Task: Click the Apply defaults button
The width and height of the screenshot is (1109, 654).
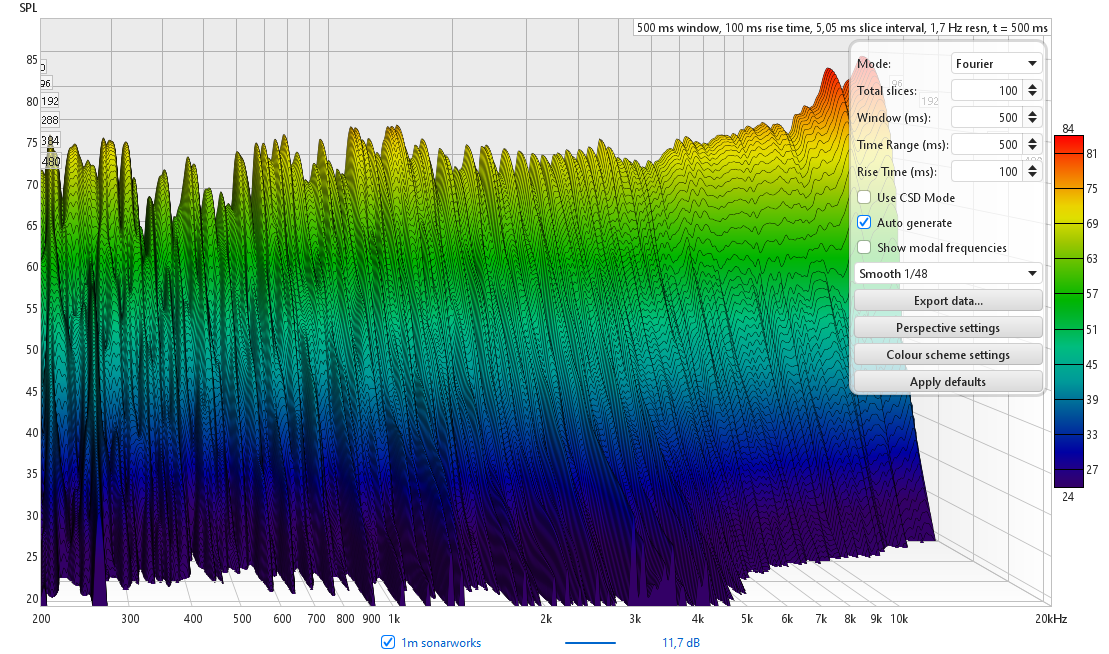Action: 948,381
